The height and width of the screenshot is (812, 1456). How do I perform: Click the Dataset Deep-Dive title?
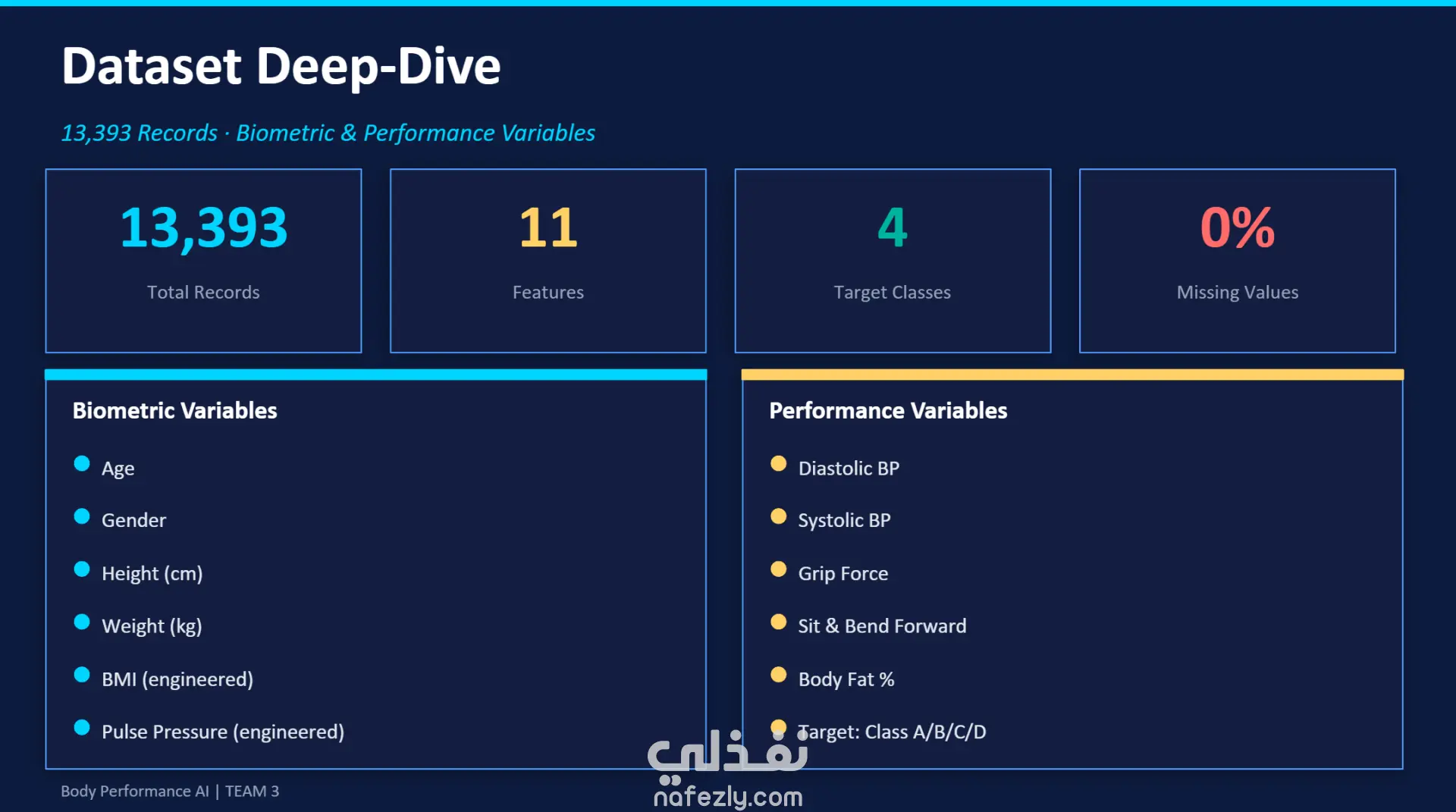[x=281, y=67]
